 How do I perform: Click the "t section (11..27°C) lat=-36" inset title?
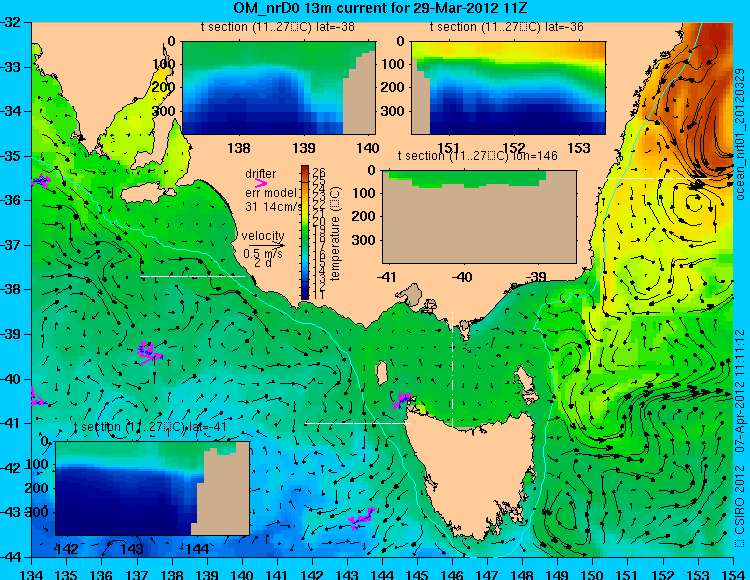[x=507, y=27]
